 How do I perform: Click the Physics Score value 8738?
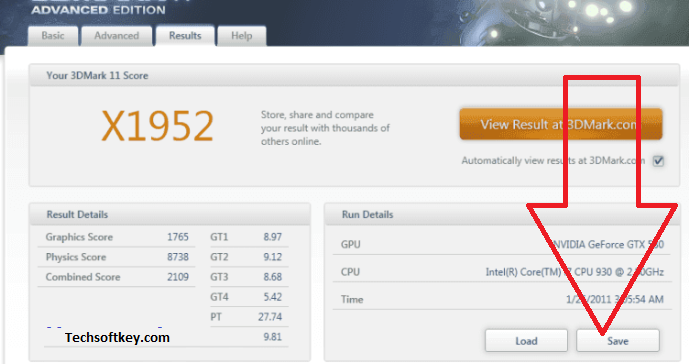tap(178, 257)
